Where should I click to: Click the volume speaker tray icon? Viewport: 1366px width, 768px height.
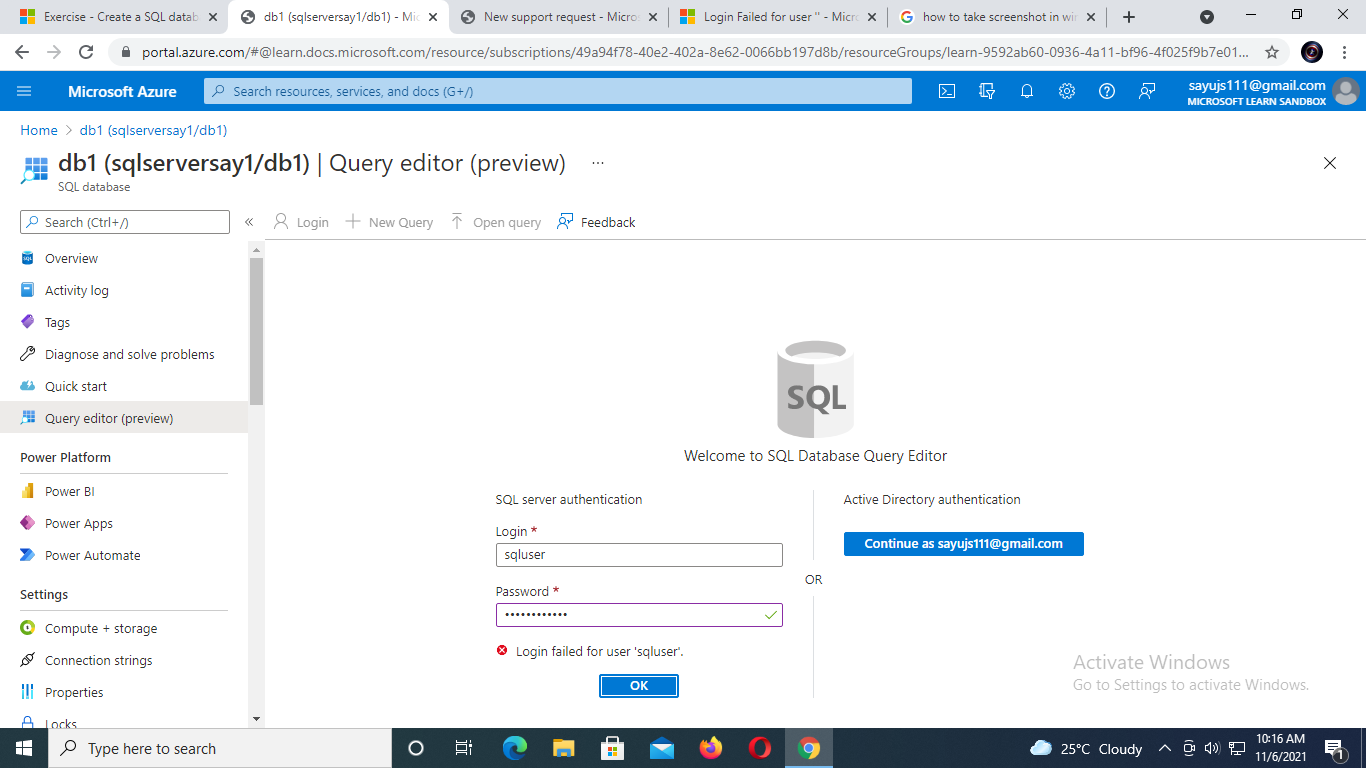pos(1212,748)
